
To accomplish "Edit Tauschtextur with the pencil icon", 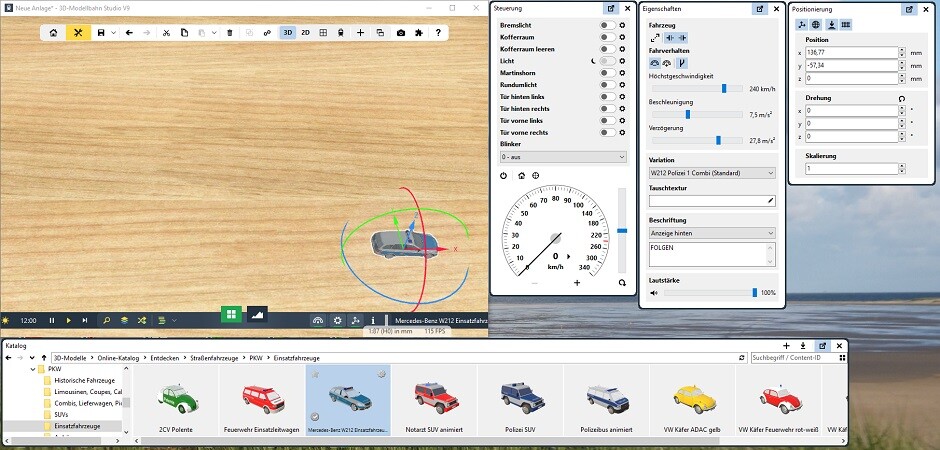I will click(770, 201).
